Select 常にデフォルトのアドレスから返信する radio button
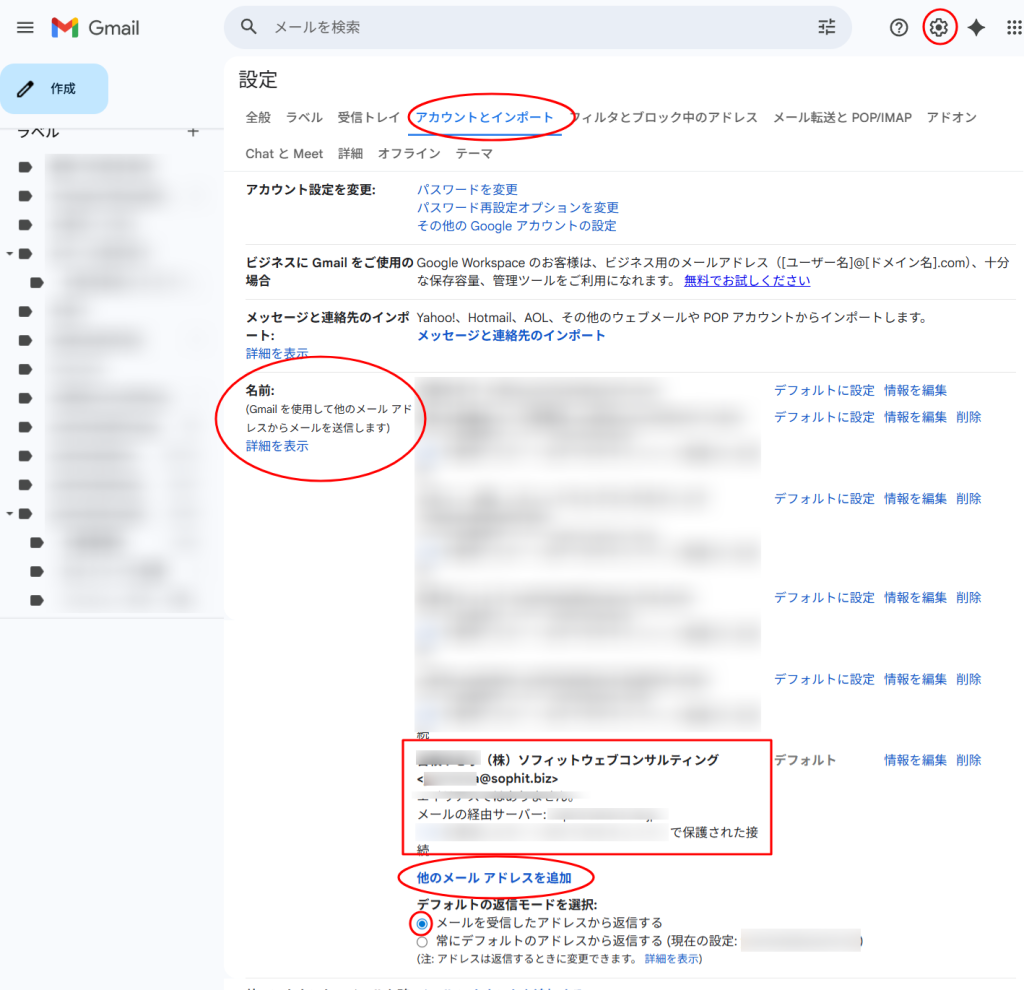 pos(422,941)
